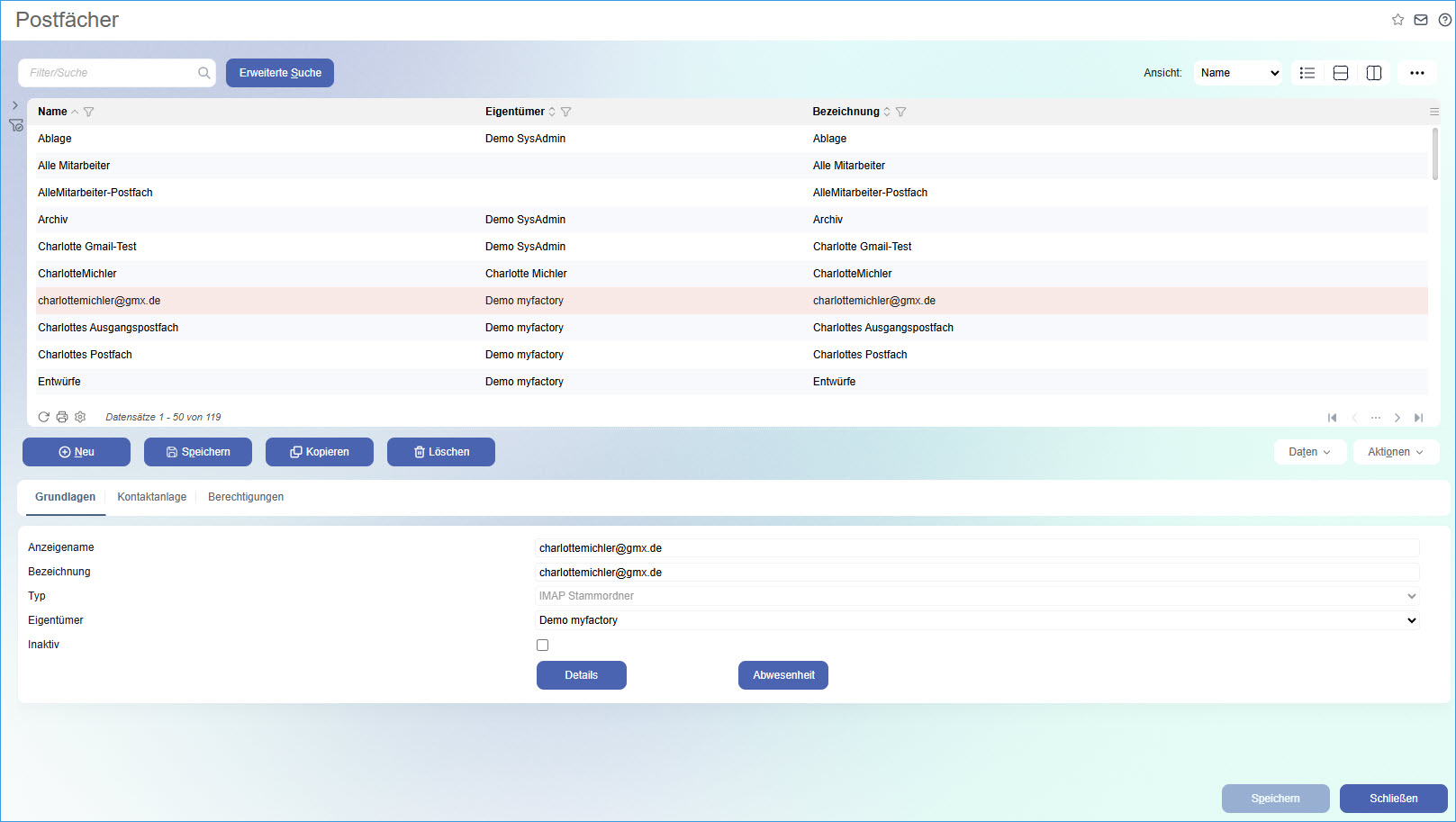Click the Abwesenheit button
Viewport: 1456px width, 822px height.
[x=782, y=675]
